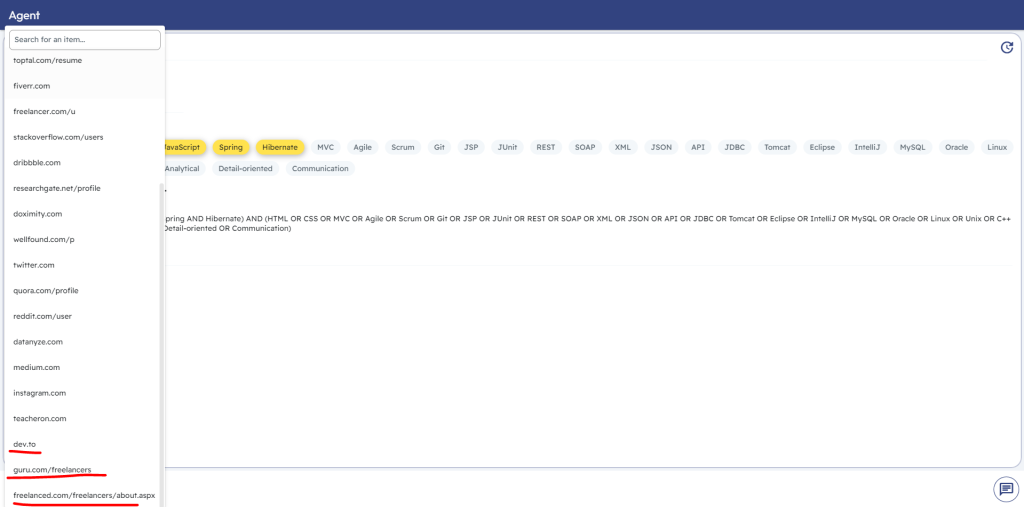1024x507 pixels.
Task: Pick dev.to from dropdown
Action: click(x=85, y=444)
